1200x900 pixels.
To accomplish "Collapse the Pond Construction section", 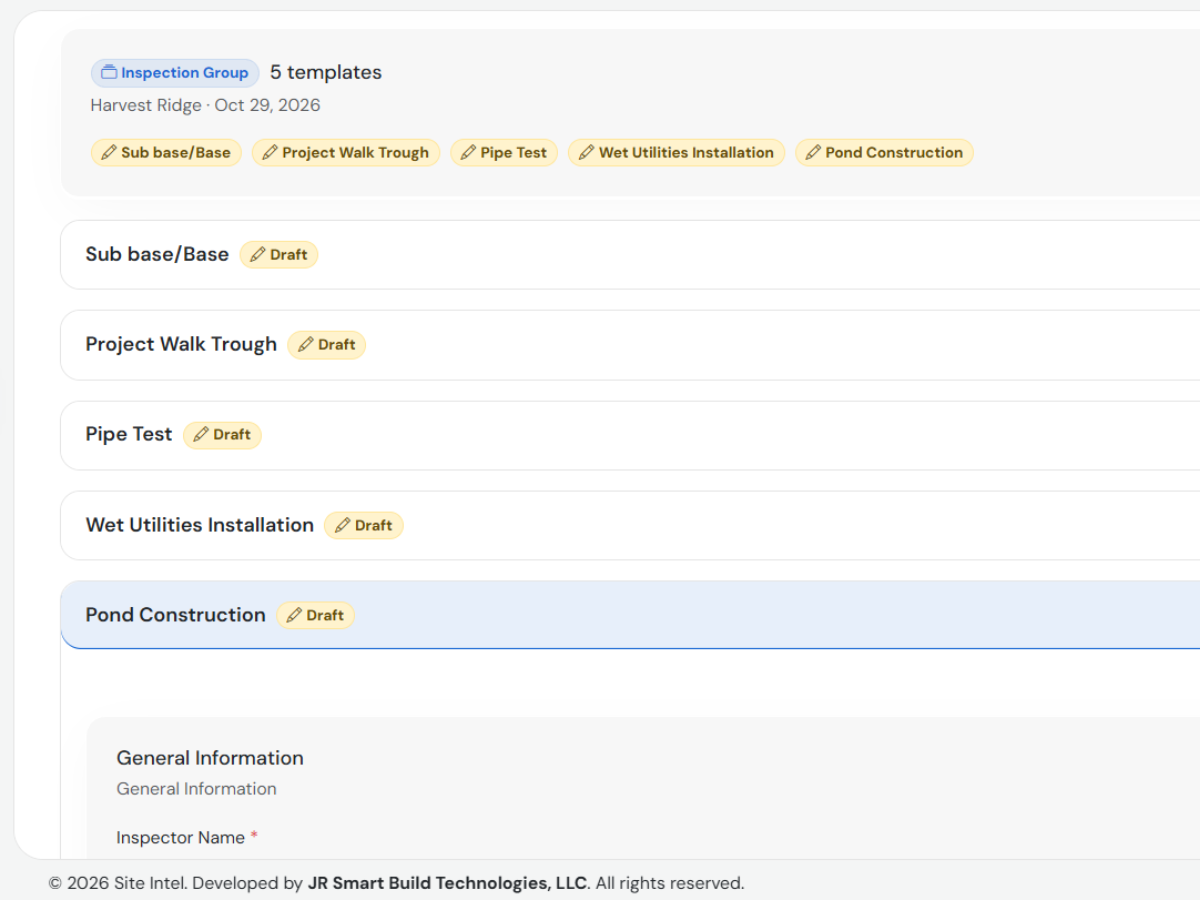I will (x=630, y=615).
